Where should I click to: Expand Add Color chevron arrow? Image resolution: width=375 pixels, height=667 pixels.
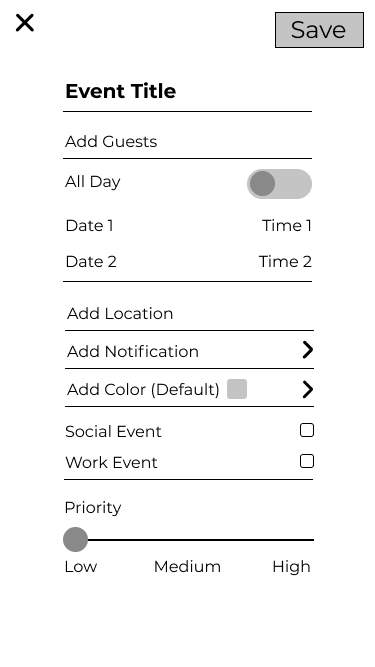[x=307, y=389]
